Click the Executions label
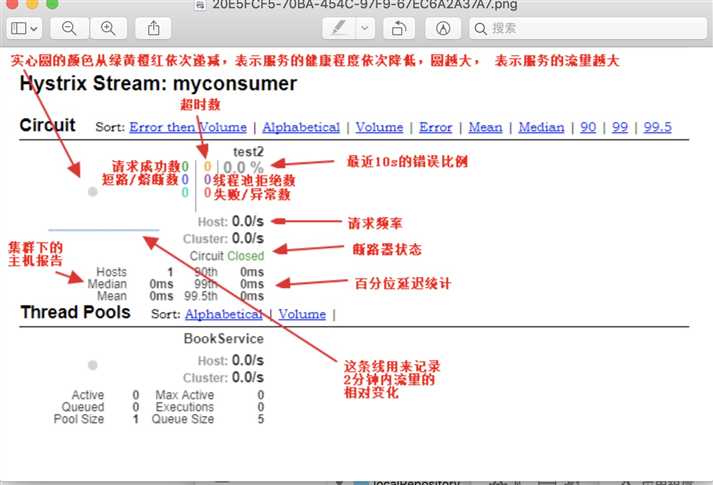The height and width of the screenshot is (485, 713). point(185,407)
